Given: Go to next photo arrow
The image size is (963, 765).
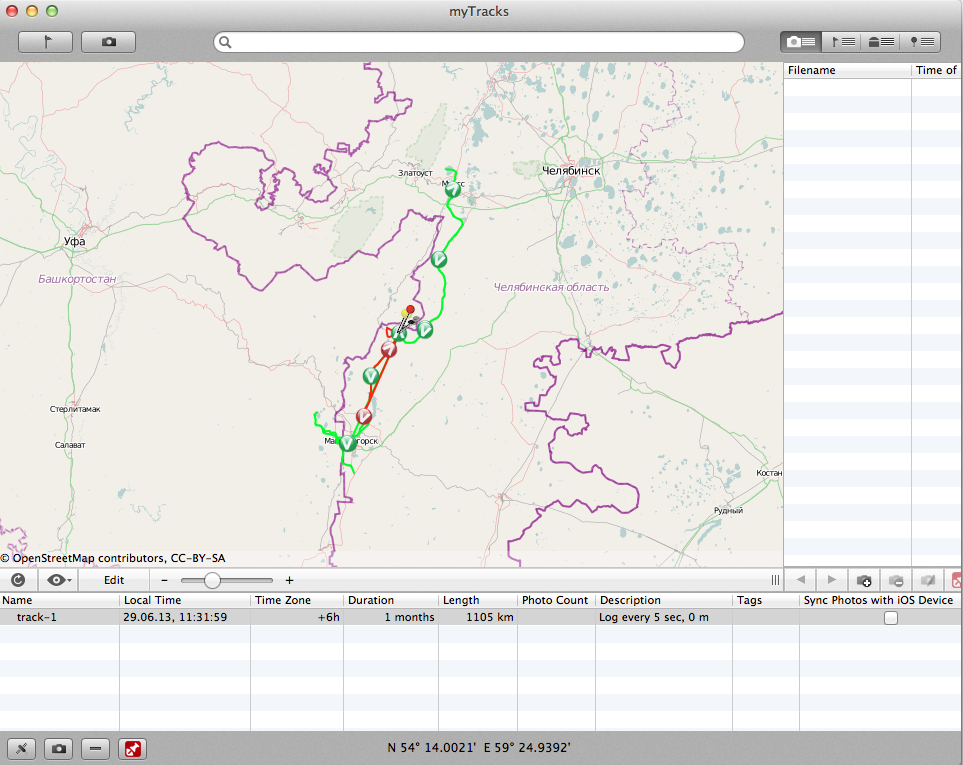Looking at the screenshot, I should click(x=832, y=580).
